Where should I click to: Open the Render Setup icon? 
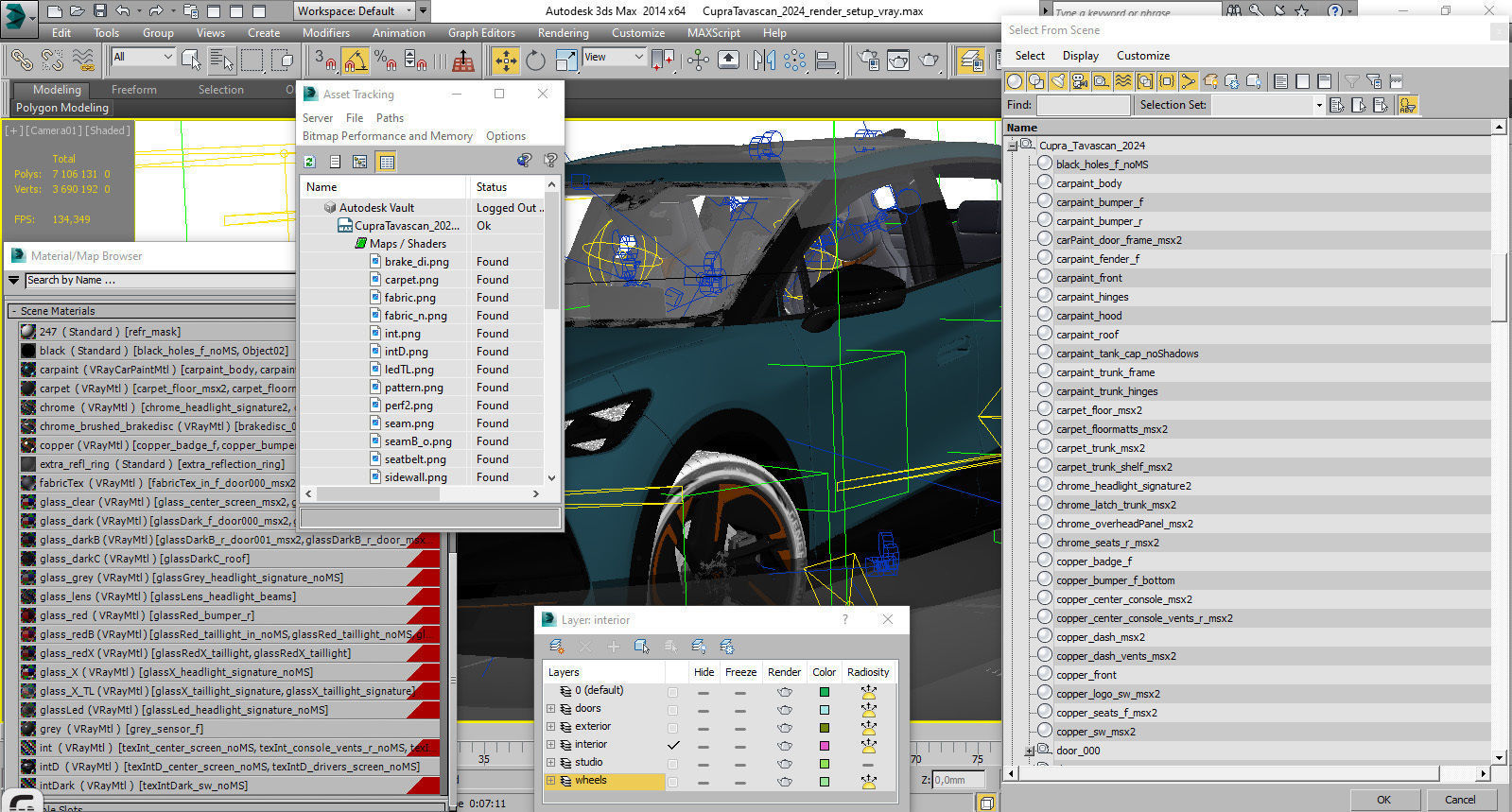pyautogui.click(x=868, y=60)
